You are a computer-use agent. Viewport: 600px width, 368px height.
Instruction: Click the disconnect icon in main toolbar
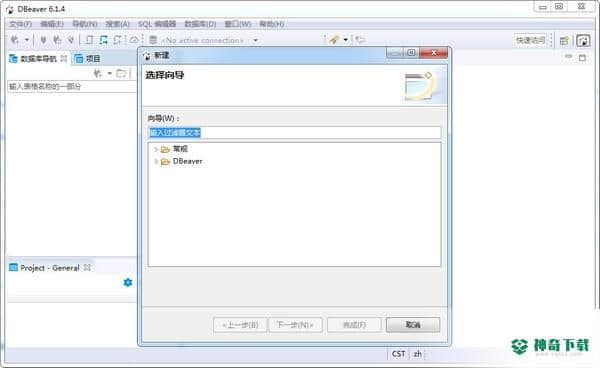[x=70, y=40]
